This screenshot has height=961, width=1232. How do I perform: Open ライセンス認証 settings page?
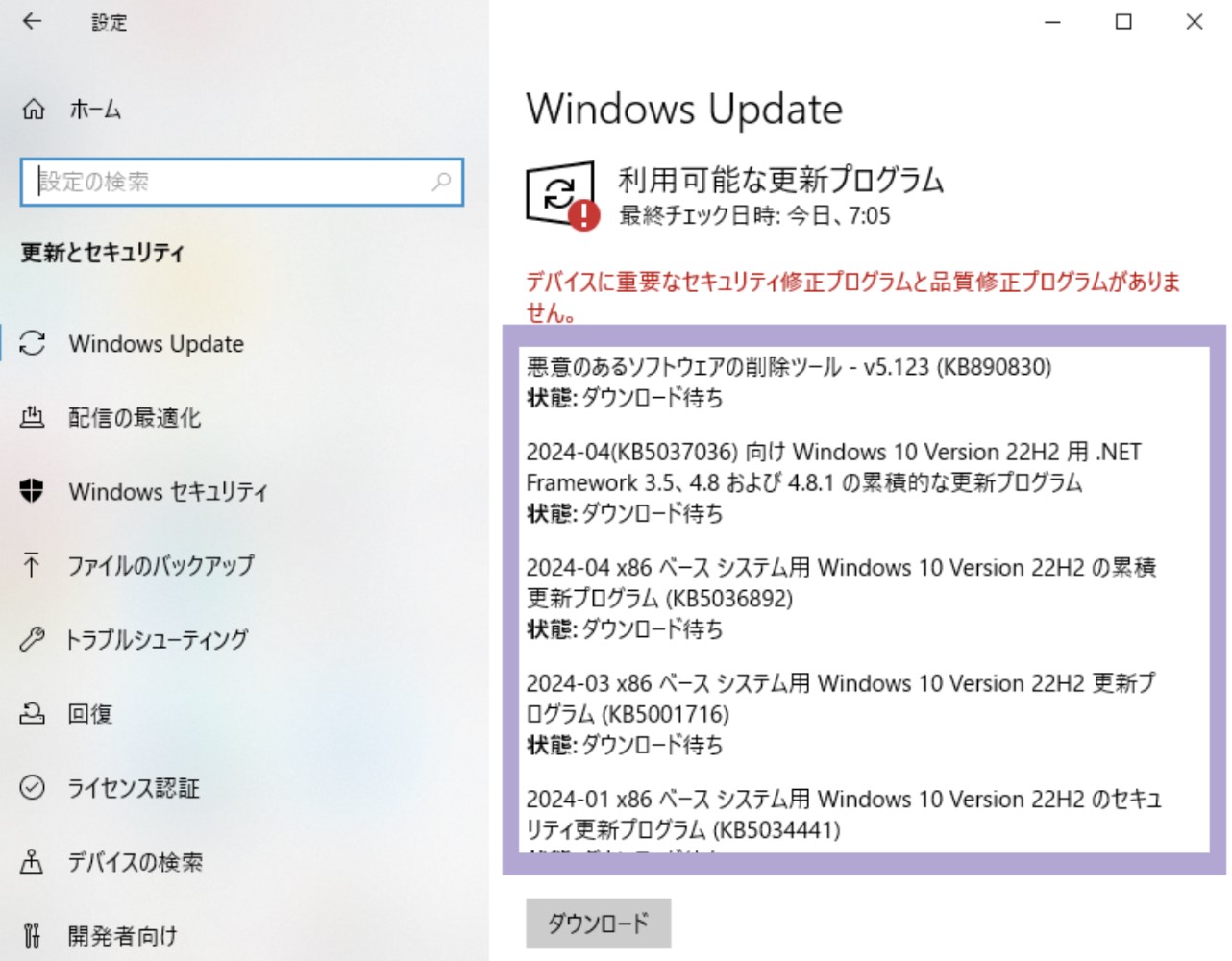tap(134, 788)
